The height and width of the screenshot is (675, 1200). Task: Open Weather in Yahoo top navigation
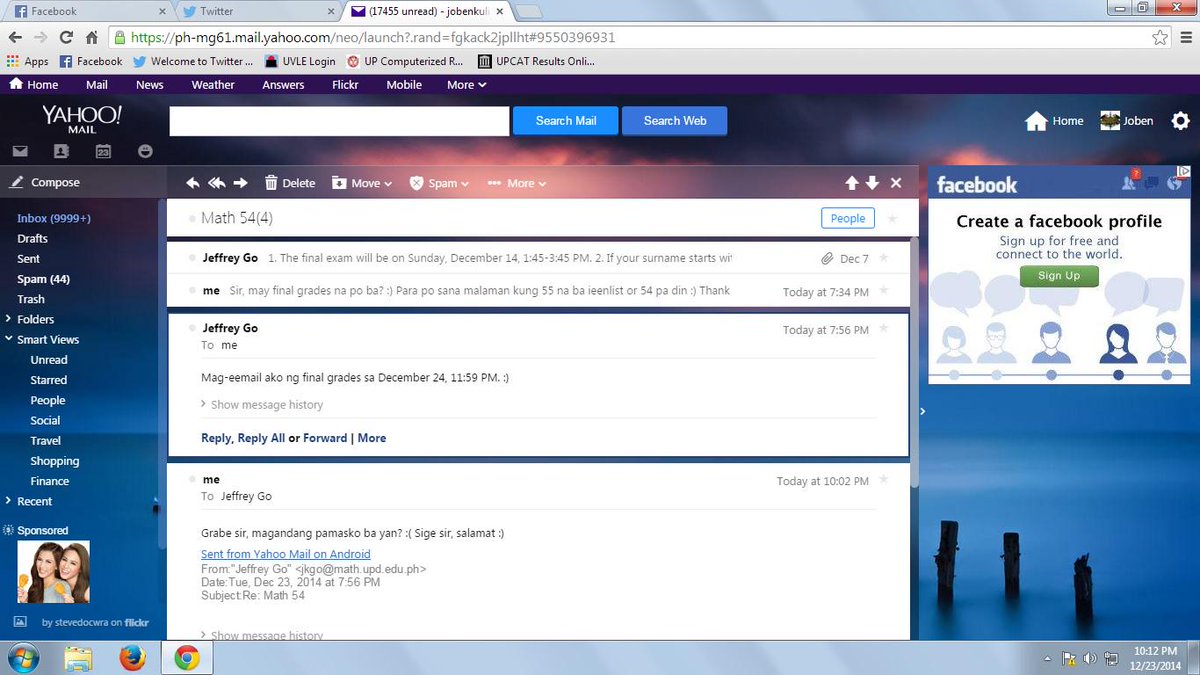(x=213, y=85)
